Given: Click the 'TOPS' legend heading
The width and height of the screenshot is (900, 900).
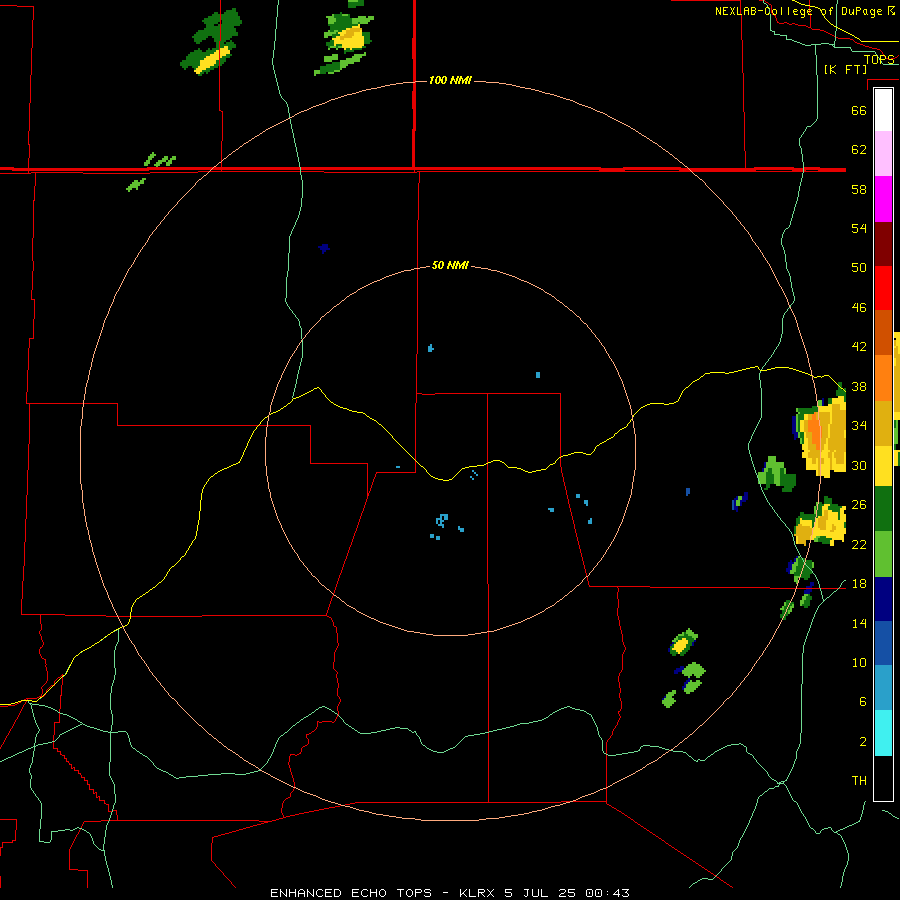Looking at the screenshot, I should pyautogui.click(x=879, y=59).
